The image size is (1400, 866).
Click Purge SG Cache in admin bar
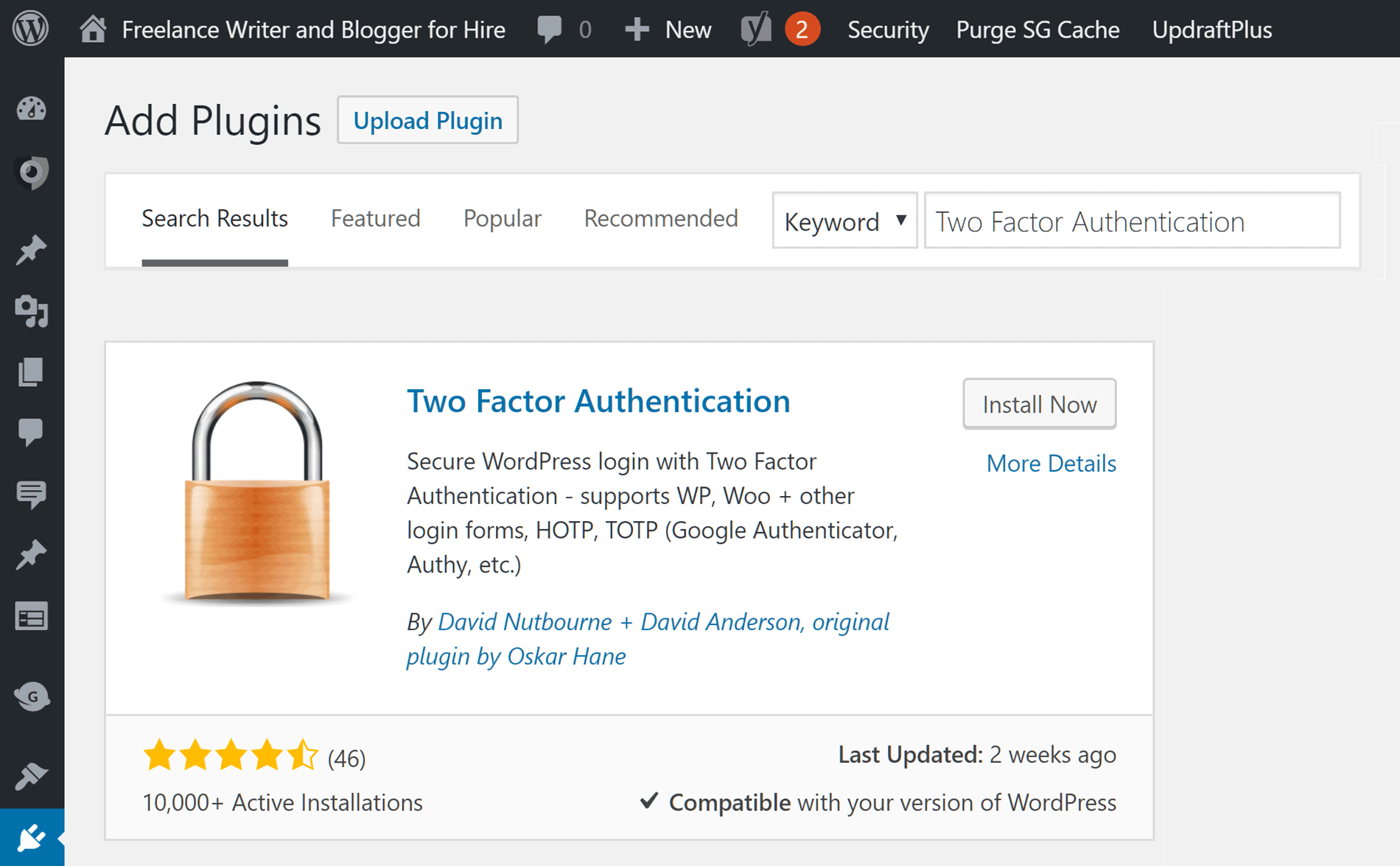coord(1037,29)
